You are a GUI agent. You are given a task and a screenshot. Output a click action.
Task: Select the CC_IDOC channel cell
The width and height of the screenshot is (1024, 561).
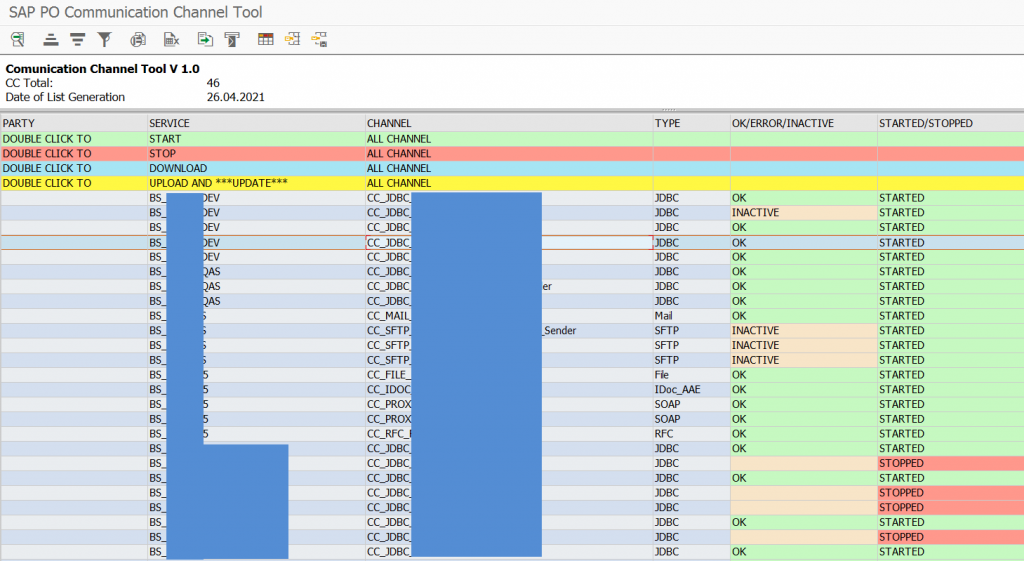point(509,389)
